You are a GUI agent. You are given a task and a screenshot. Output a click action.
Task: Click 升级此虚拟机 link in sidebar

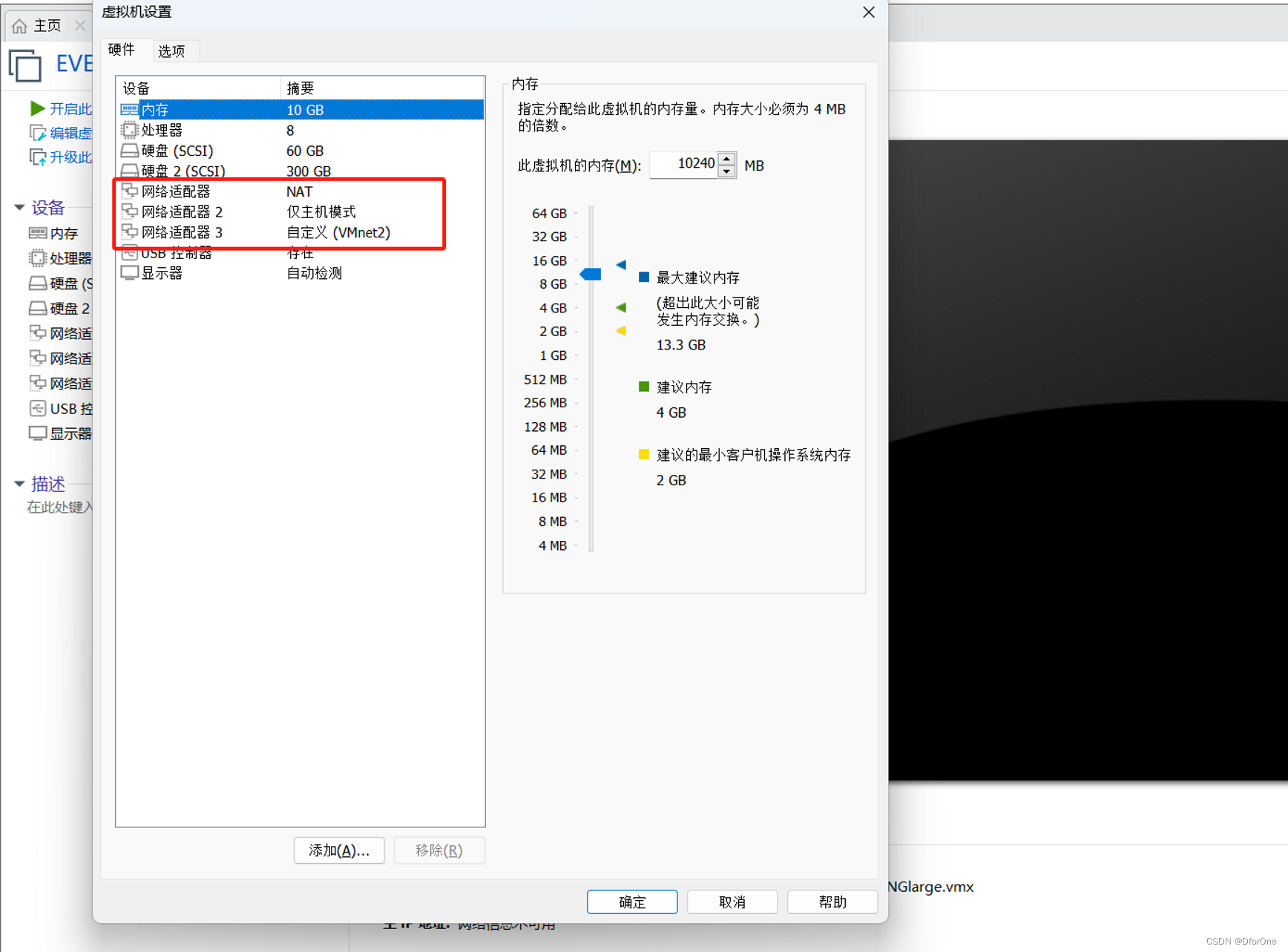coord(71,157)
